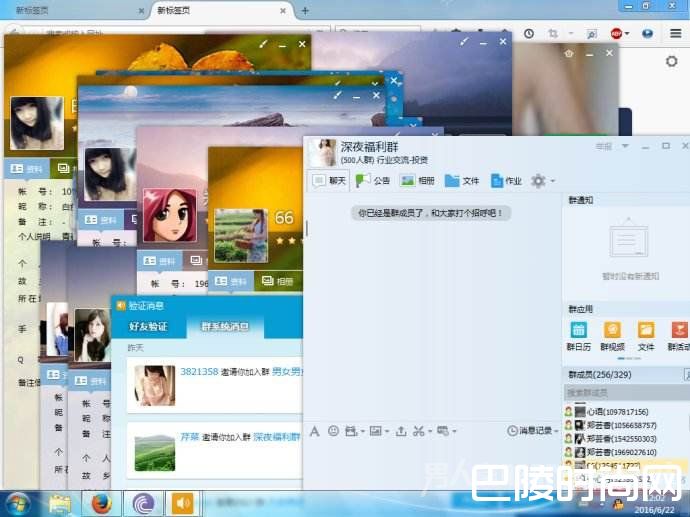Open the 相册 group album
The image size is (690, 517).
(x=417, y=181)
